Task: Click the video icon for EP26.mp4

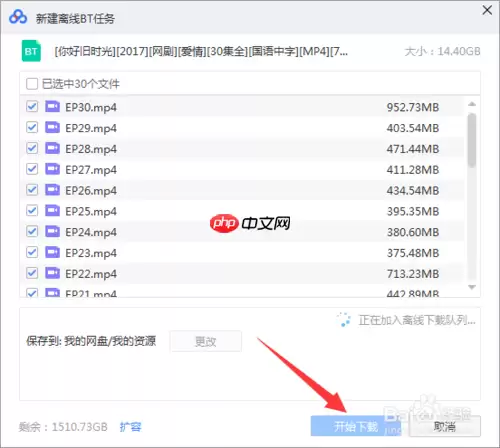Action: pos(52,190)
